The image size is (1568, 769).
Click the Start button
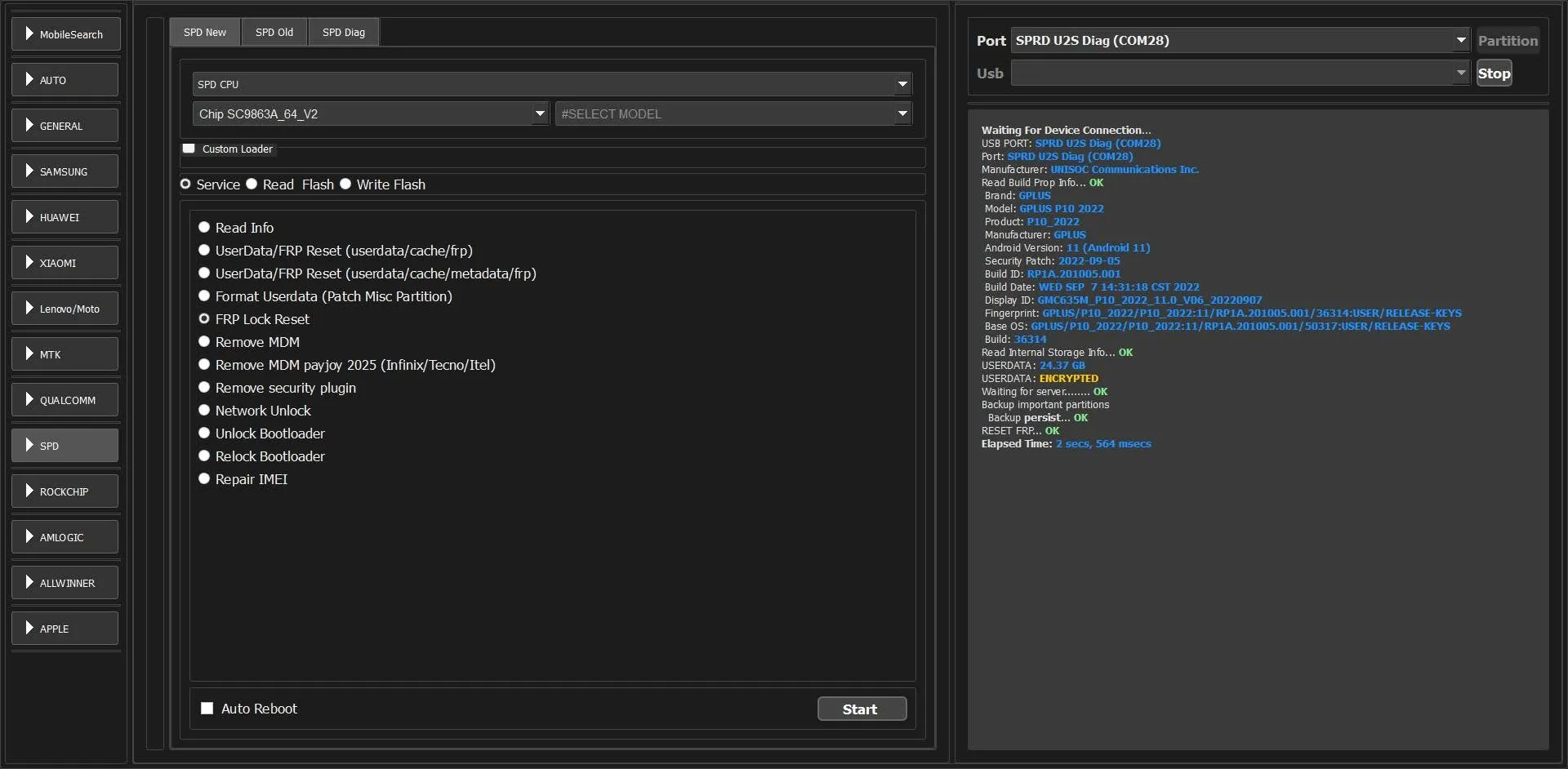coord(862,709)
